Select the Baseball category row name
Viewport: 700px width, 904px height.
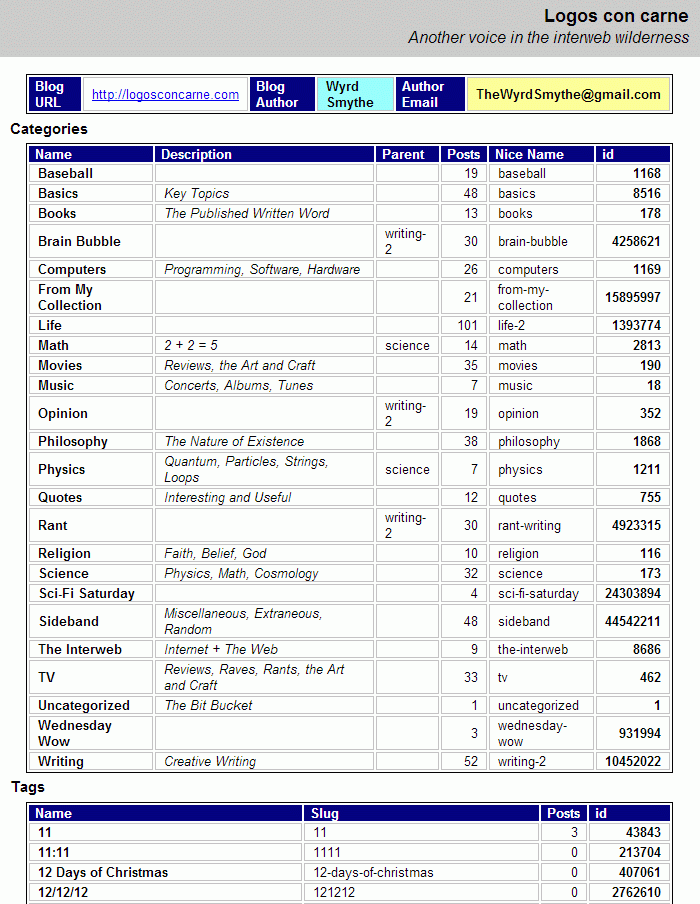click(65, 173)
